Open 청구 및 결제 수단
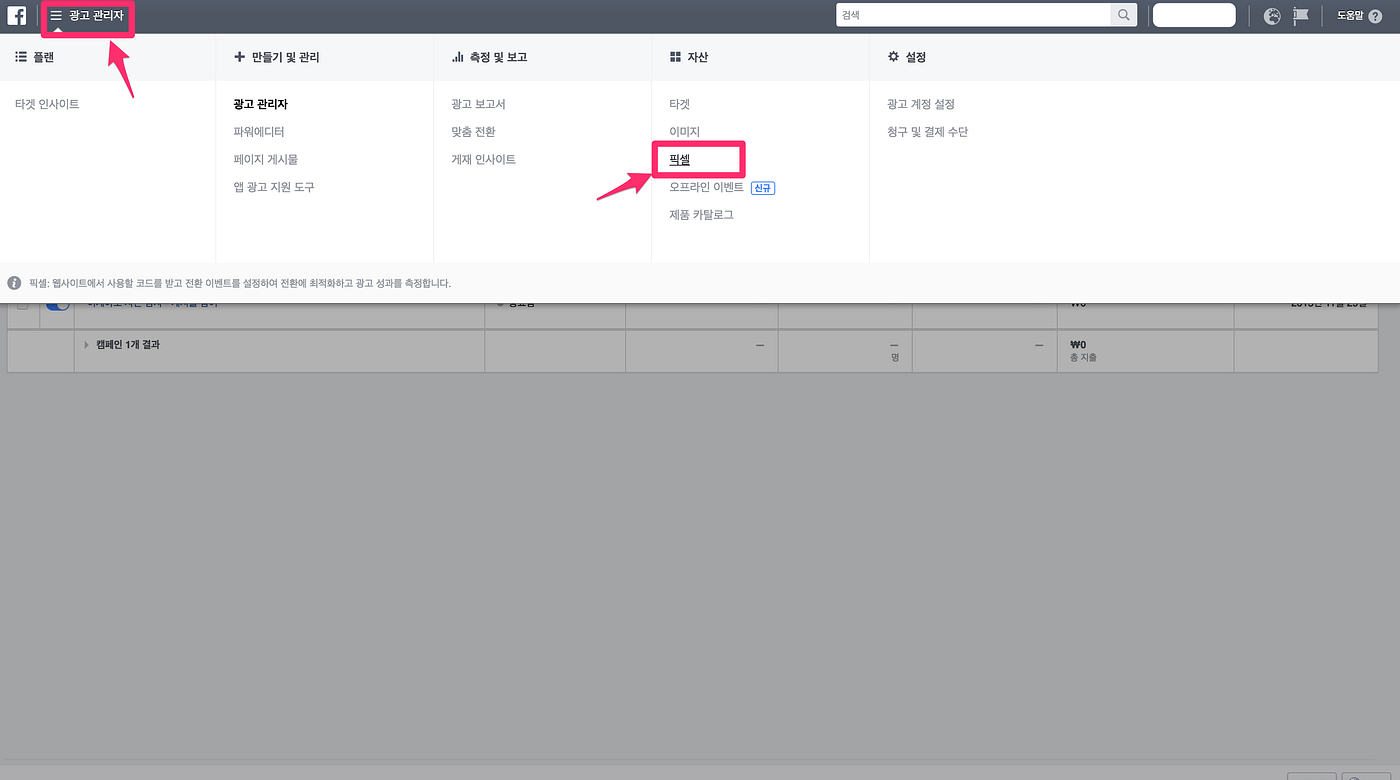The image size is (1400, 780). tap(927, 132)
